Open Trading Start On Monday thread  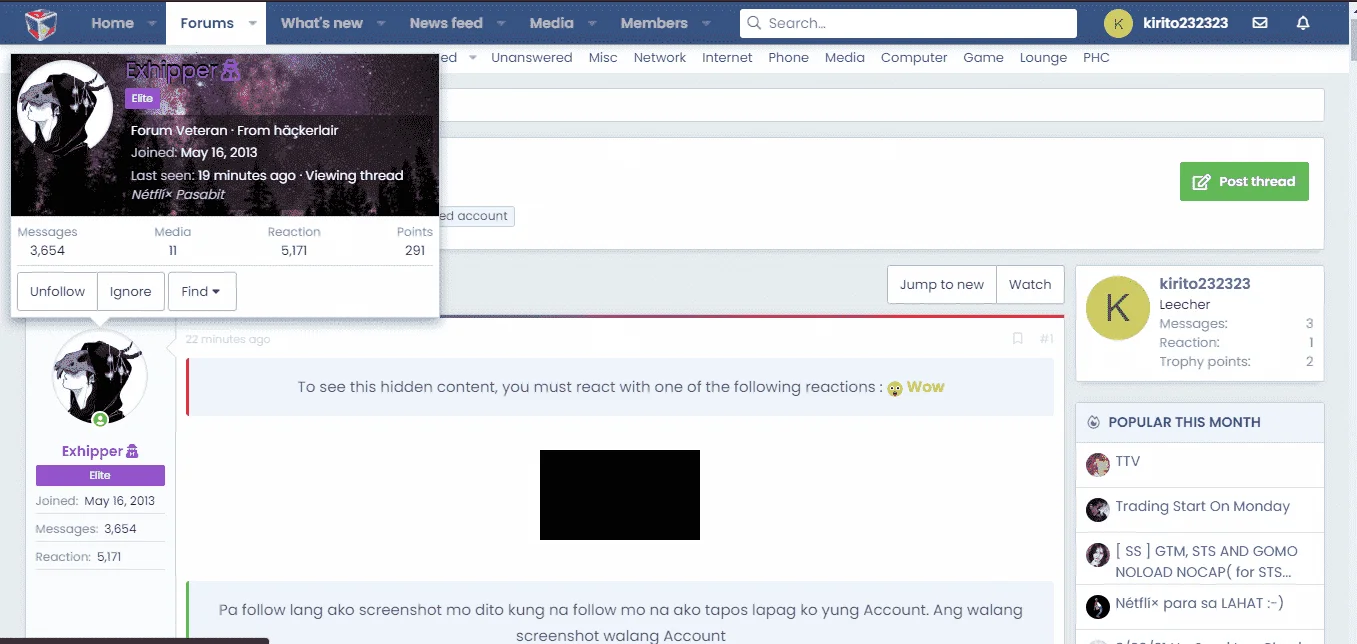click(x=1203, y=507)
